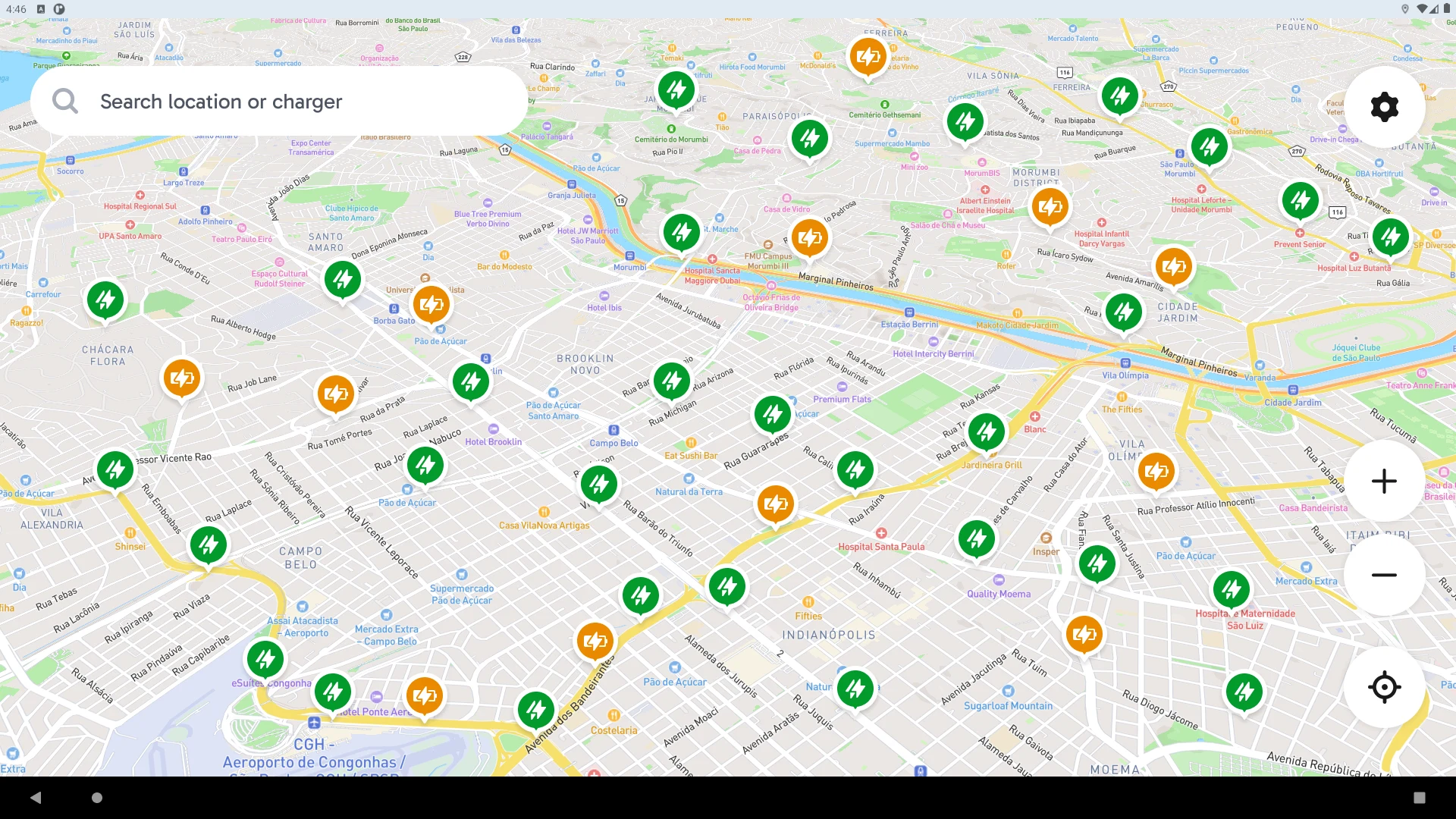Tap the Android back navigation button
This screenshot has height=819, width=1456.
[36, 798]
